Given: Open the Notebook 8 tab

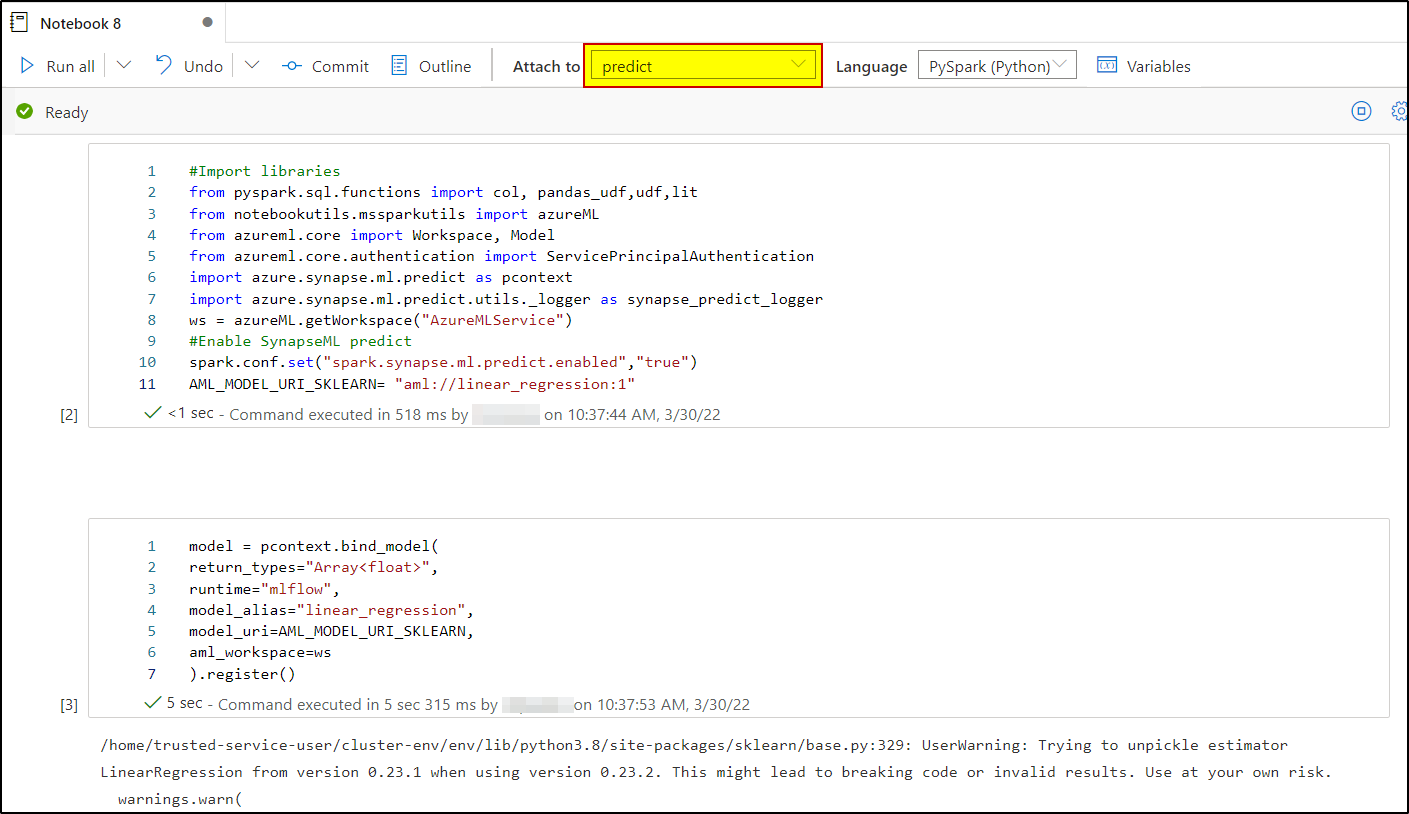Looking at the screenshot, I should [113, 22].
